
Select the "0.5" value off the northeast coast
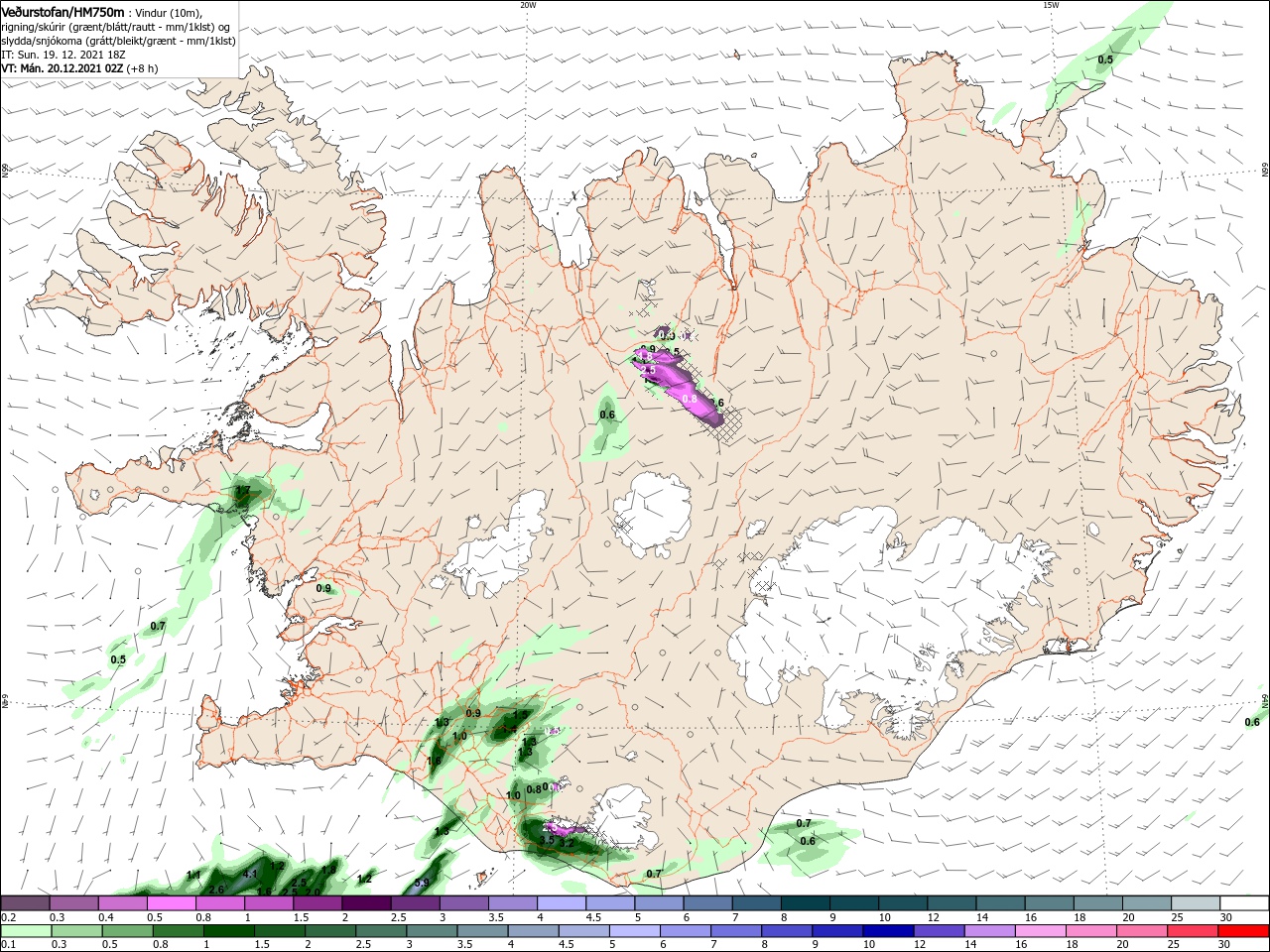[x=1105, y=59]
